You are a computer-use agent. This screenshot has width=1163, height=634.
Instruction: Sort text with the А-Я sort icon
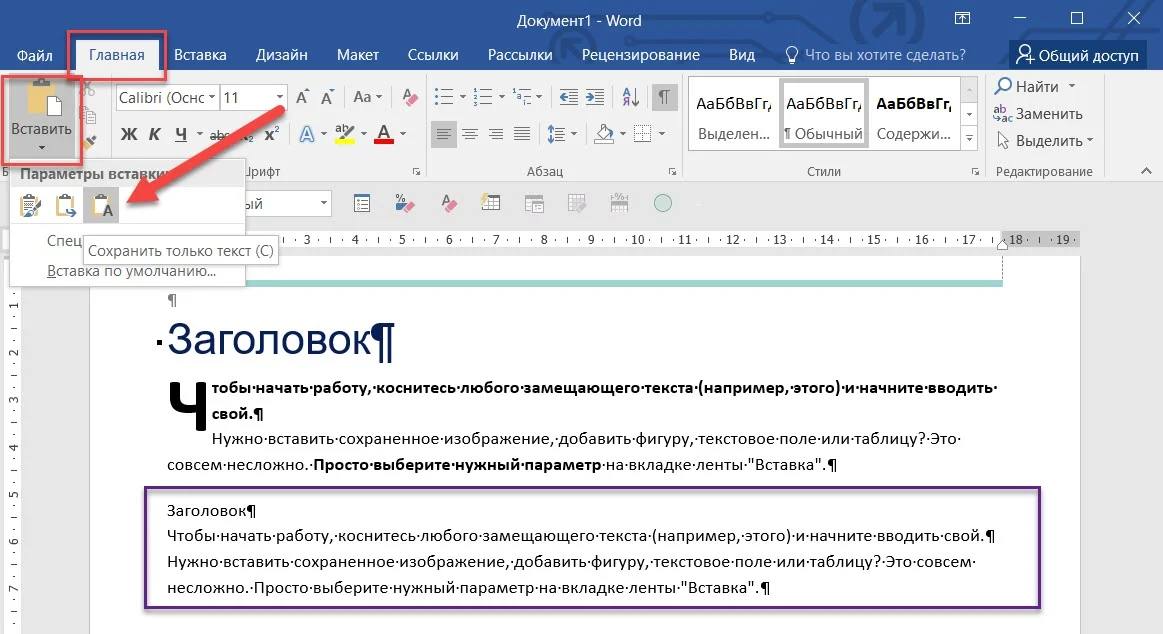coord(630,97)
